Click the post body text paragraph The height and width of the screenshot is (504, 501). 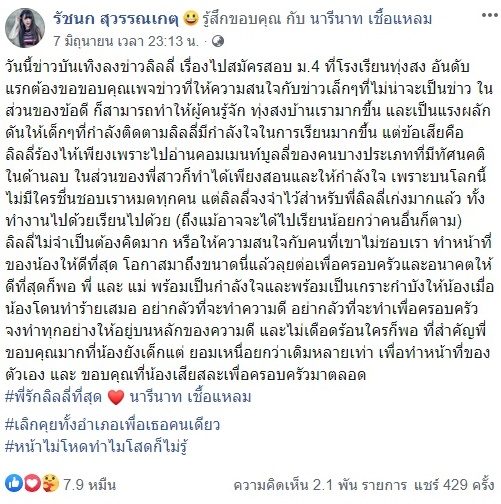pos(249,221)
